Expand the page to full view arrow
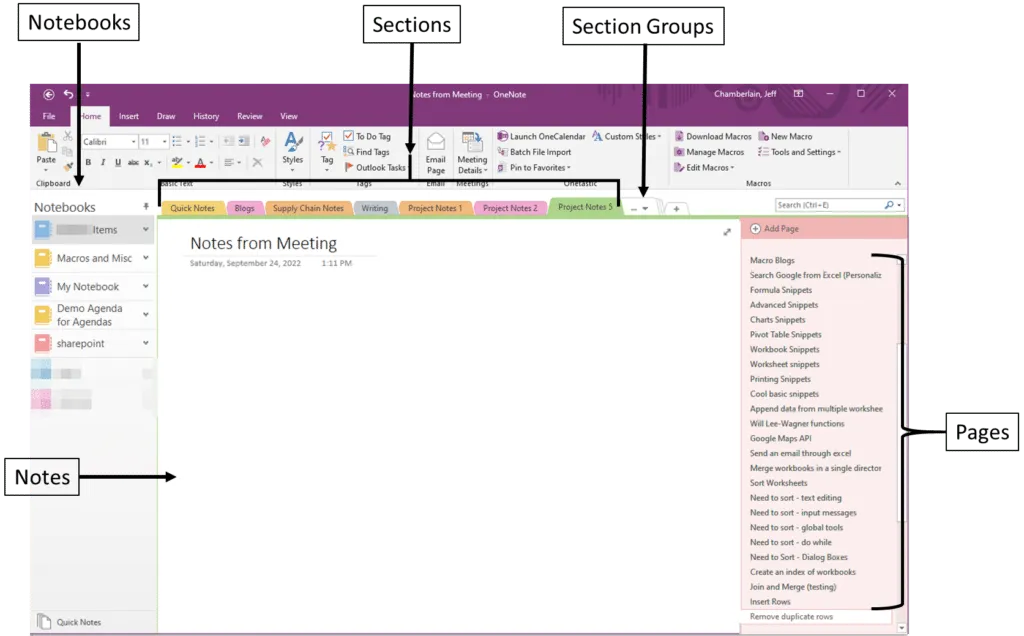1024x636 pixels. click(727, 232)
